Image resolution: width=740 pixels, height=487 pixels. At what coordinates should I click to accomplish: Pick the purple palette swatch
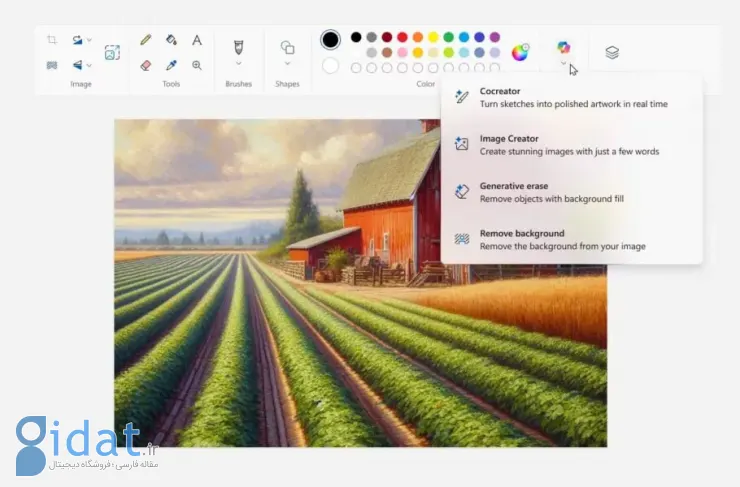[x=495, y=37]
